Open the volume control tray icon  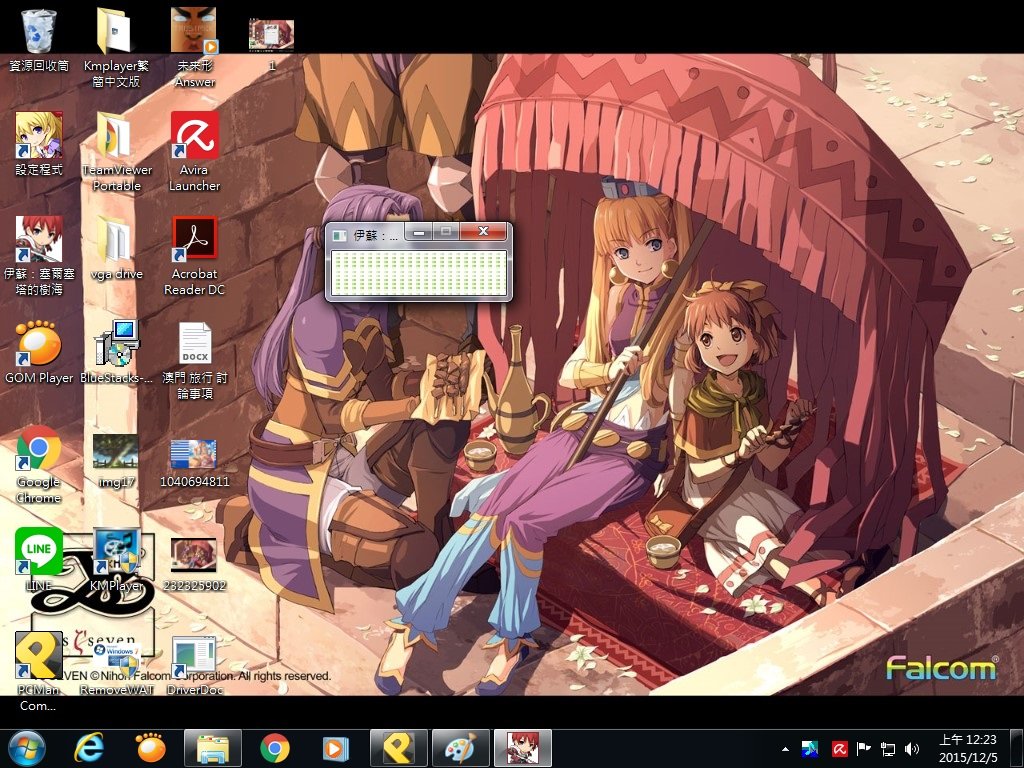[912, 749]
